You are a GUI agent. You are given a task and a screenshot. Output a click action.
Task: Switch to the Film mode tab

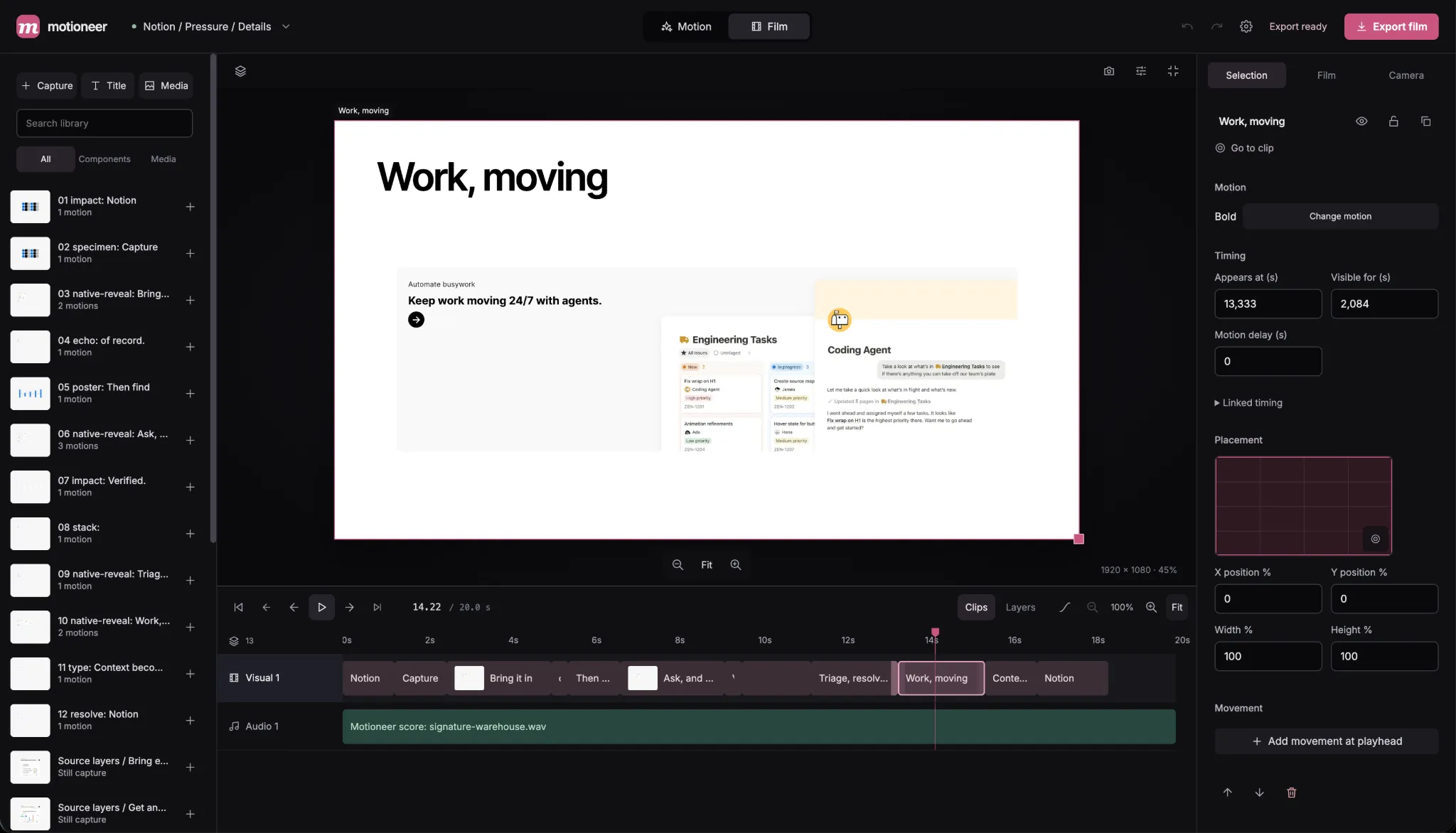point(769,26)
